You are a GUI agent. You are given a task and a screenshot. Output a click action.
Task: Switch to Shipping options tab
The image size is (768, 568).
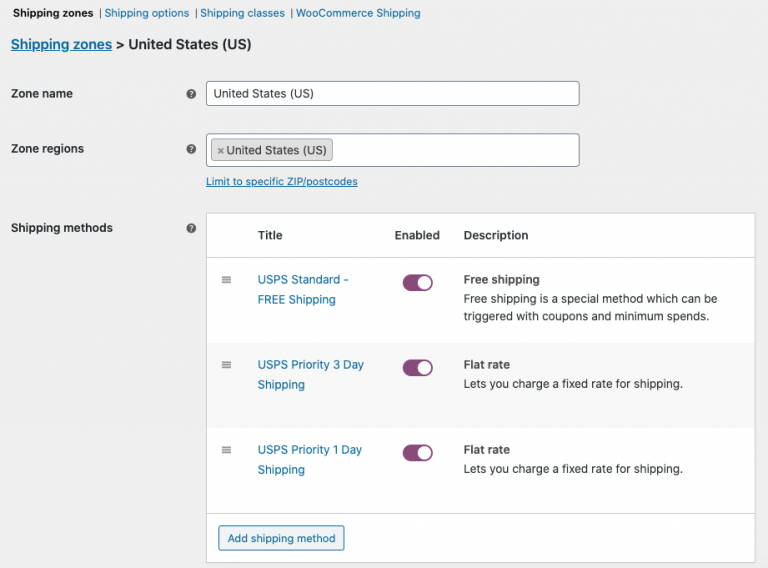(x=147, y=13)
